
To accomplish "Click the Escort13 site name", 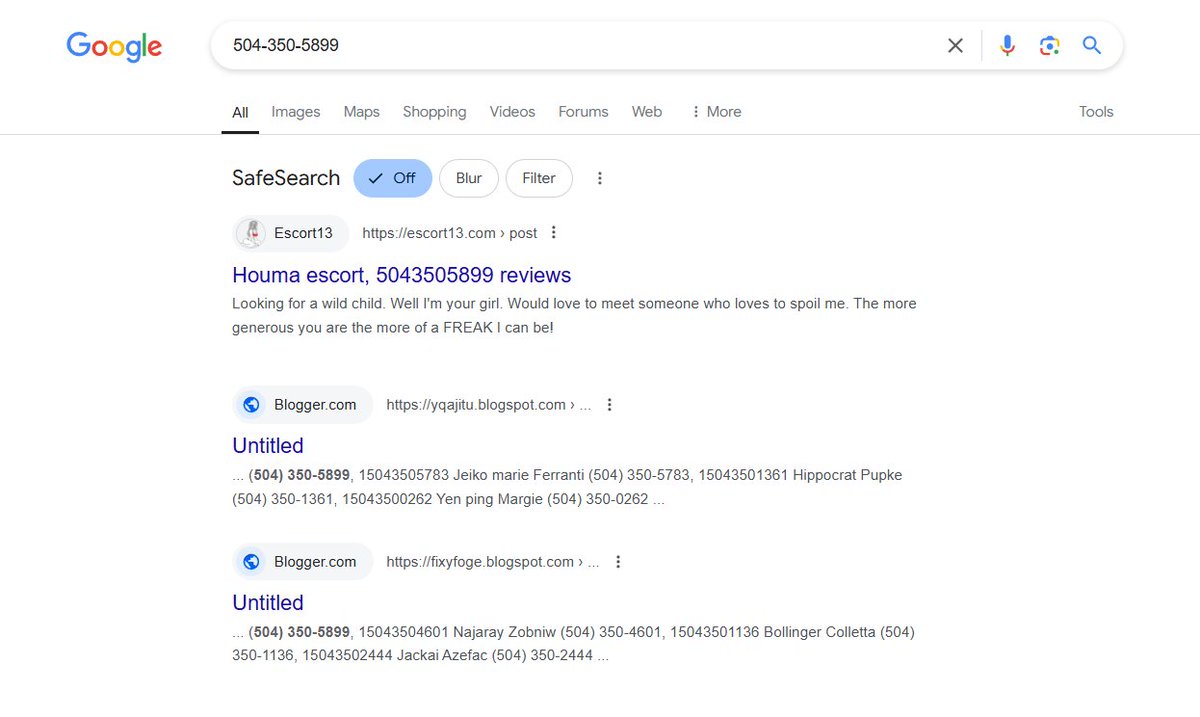I will point(303,233).
